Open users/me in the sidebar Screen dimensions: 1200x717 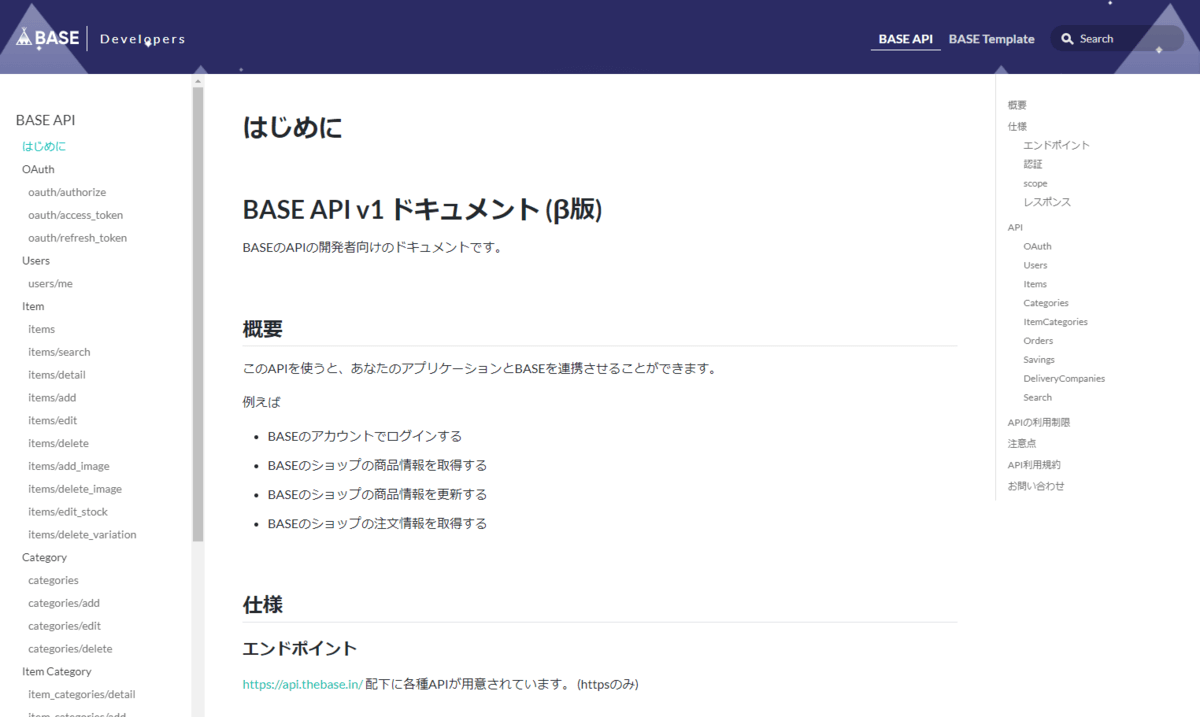[50, 284]
